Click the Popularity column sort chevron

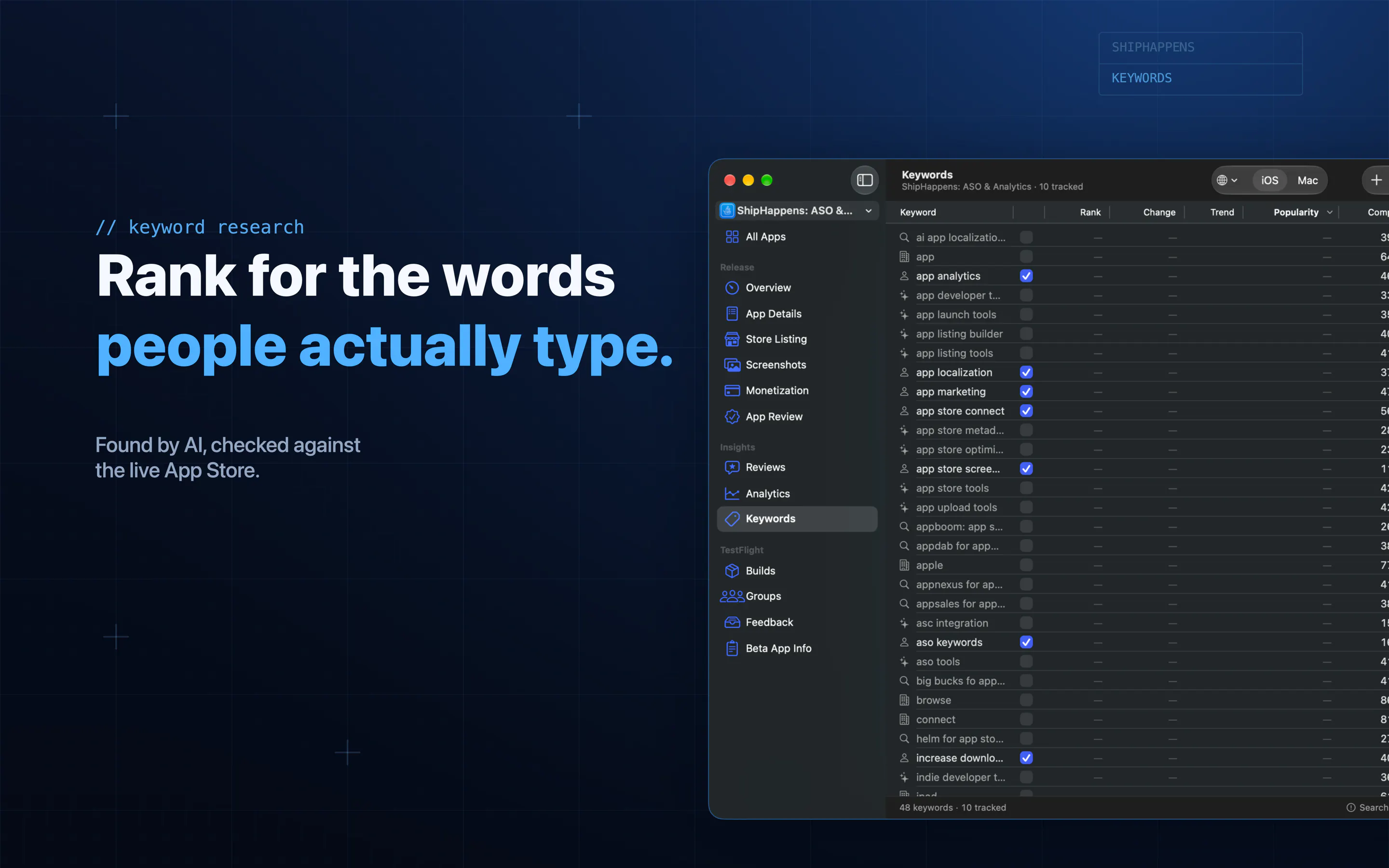1329,212
